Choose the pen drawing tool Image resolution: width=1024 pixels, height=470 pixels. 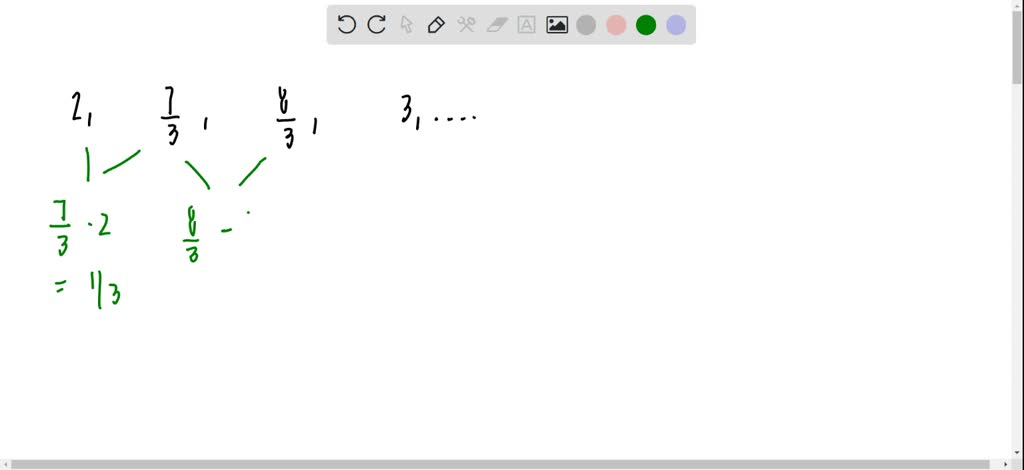pos(436,25)
